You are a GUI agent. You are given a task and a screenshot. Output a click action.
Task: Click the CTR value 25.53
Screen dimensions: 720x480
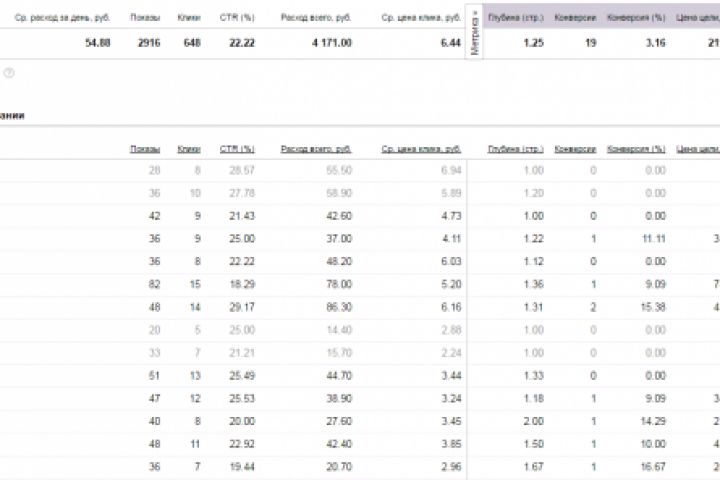click(x=242, y=398)
